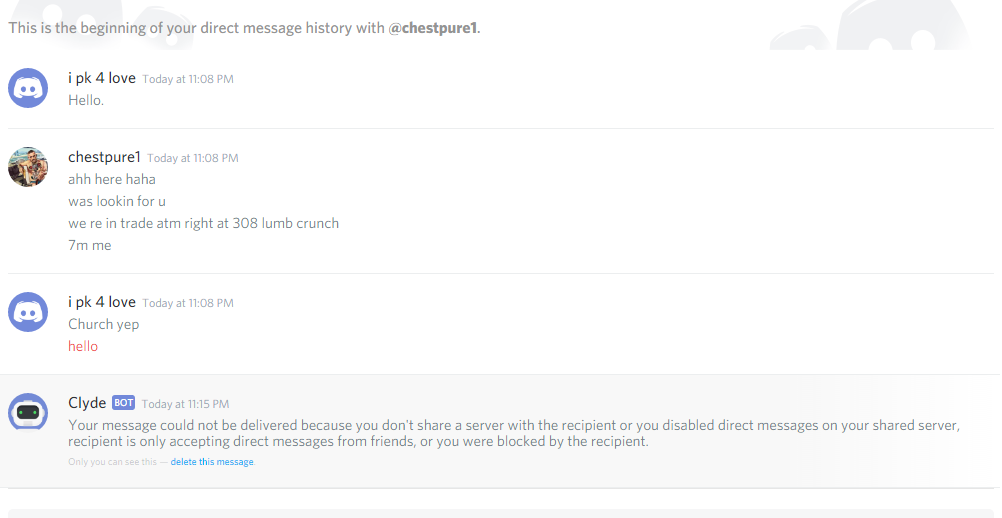
Task: Open chestpure1's profile photo avatar
Action: [28, 167]
